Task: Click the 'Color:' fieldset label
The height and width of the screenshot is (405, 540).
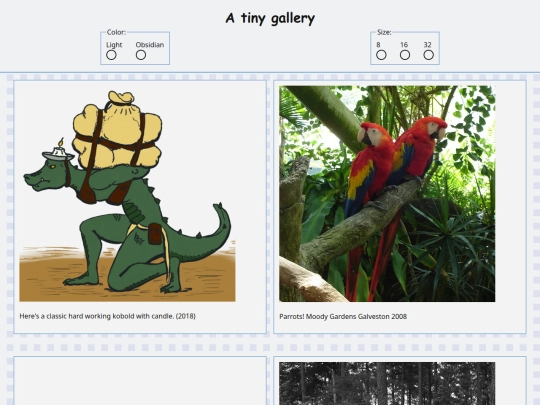Action: click(116, 32)
